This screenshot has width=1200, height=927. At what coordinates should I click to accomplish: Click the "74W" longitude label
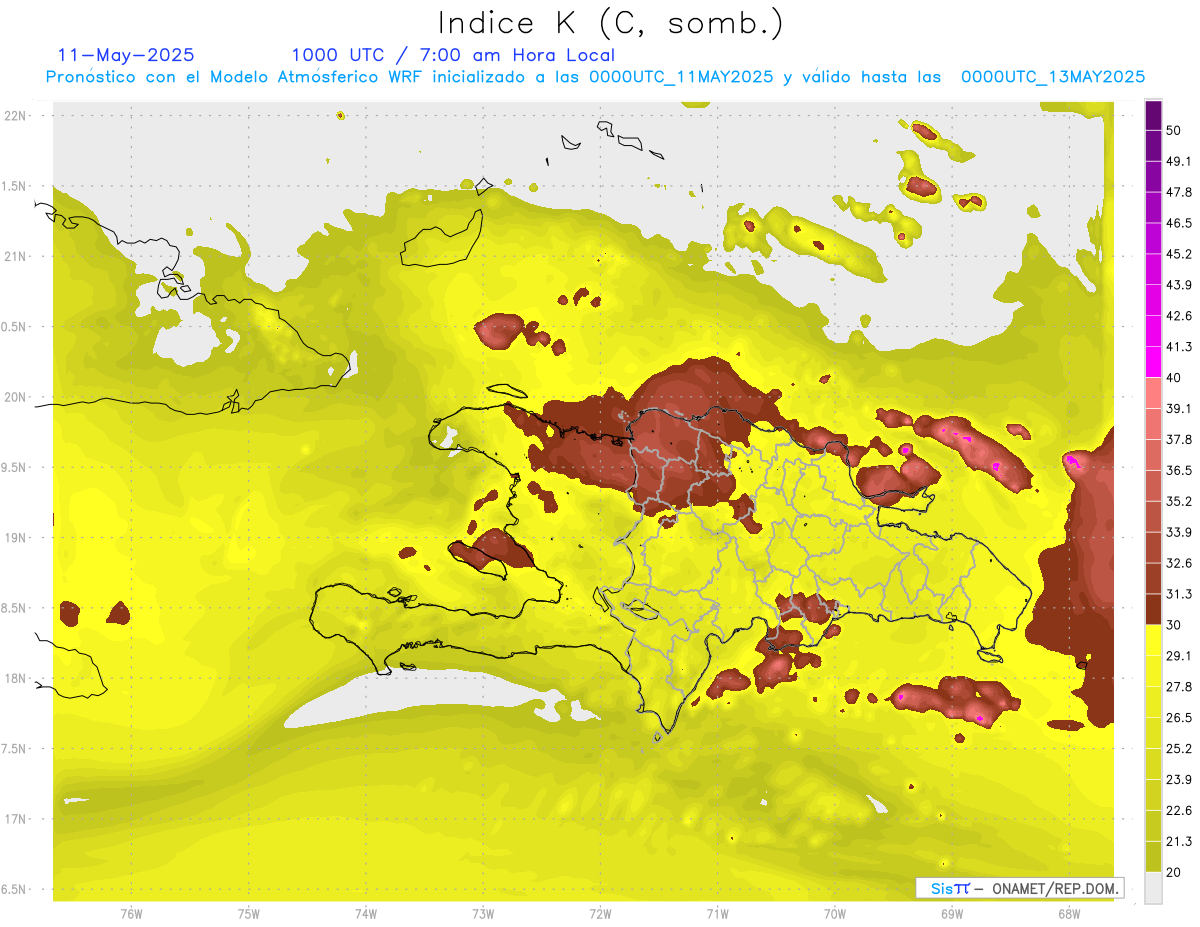366,914
